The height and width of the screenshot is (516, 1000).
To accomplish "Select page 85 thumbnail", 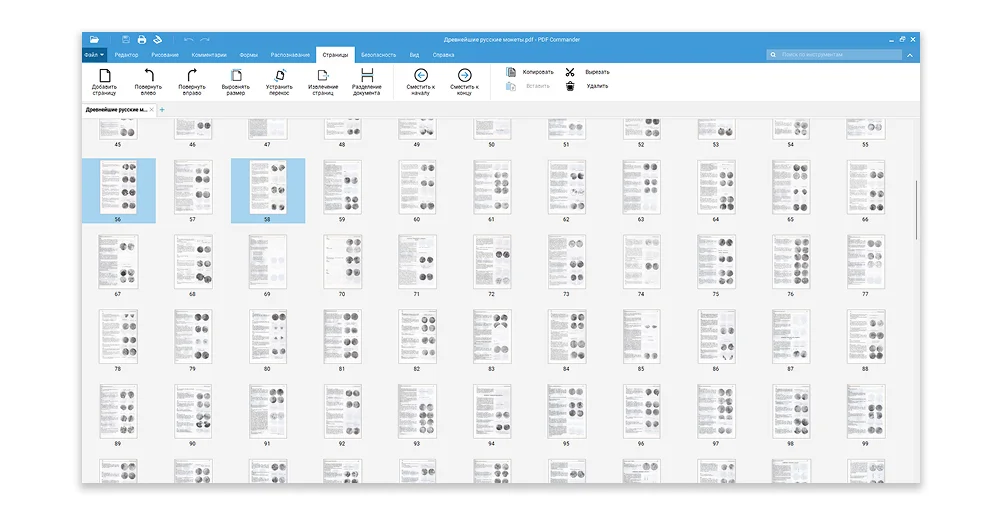I will pyautogui.click(x=642, y=337).
